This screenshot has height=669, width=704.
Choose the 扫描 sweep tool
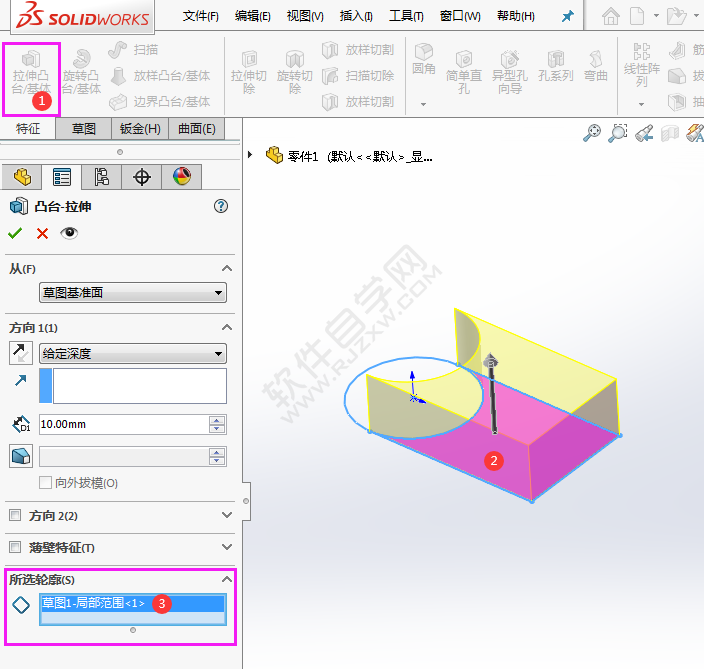[x=133, y=50]
